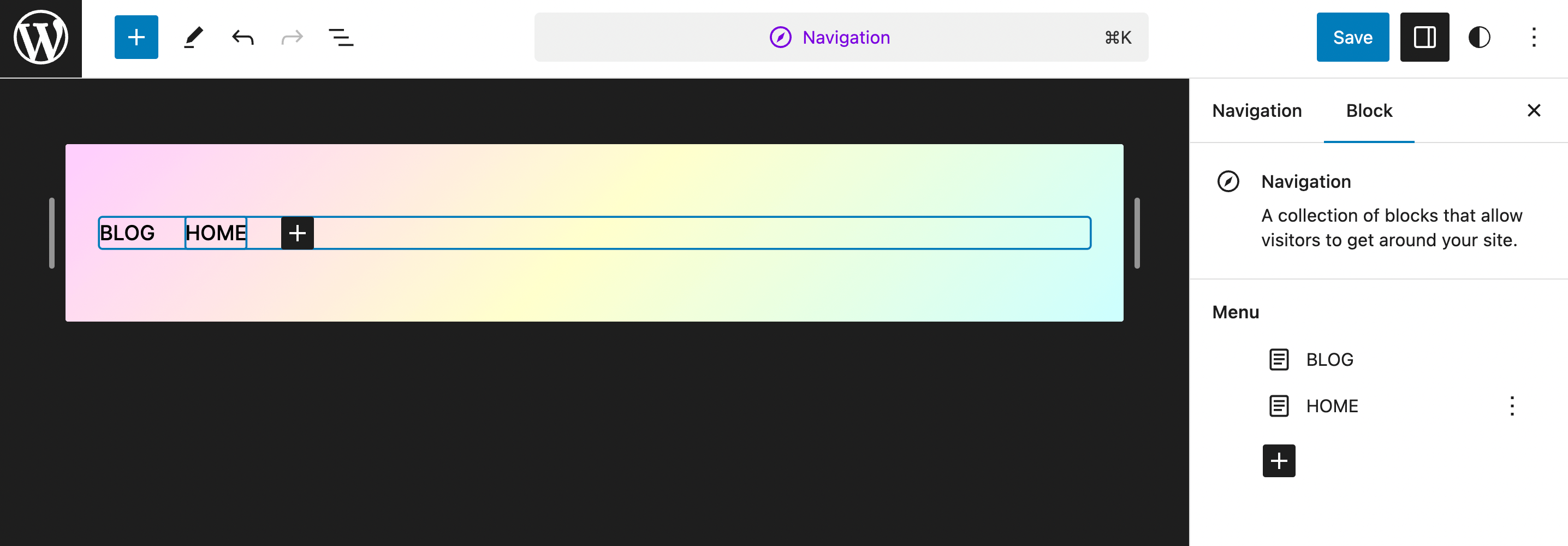Open the Styles panel

point(1478,37)
